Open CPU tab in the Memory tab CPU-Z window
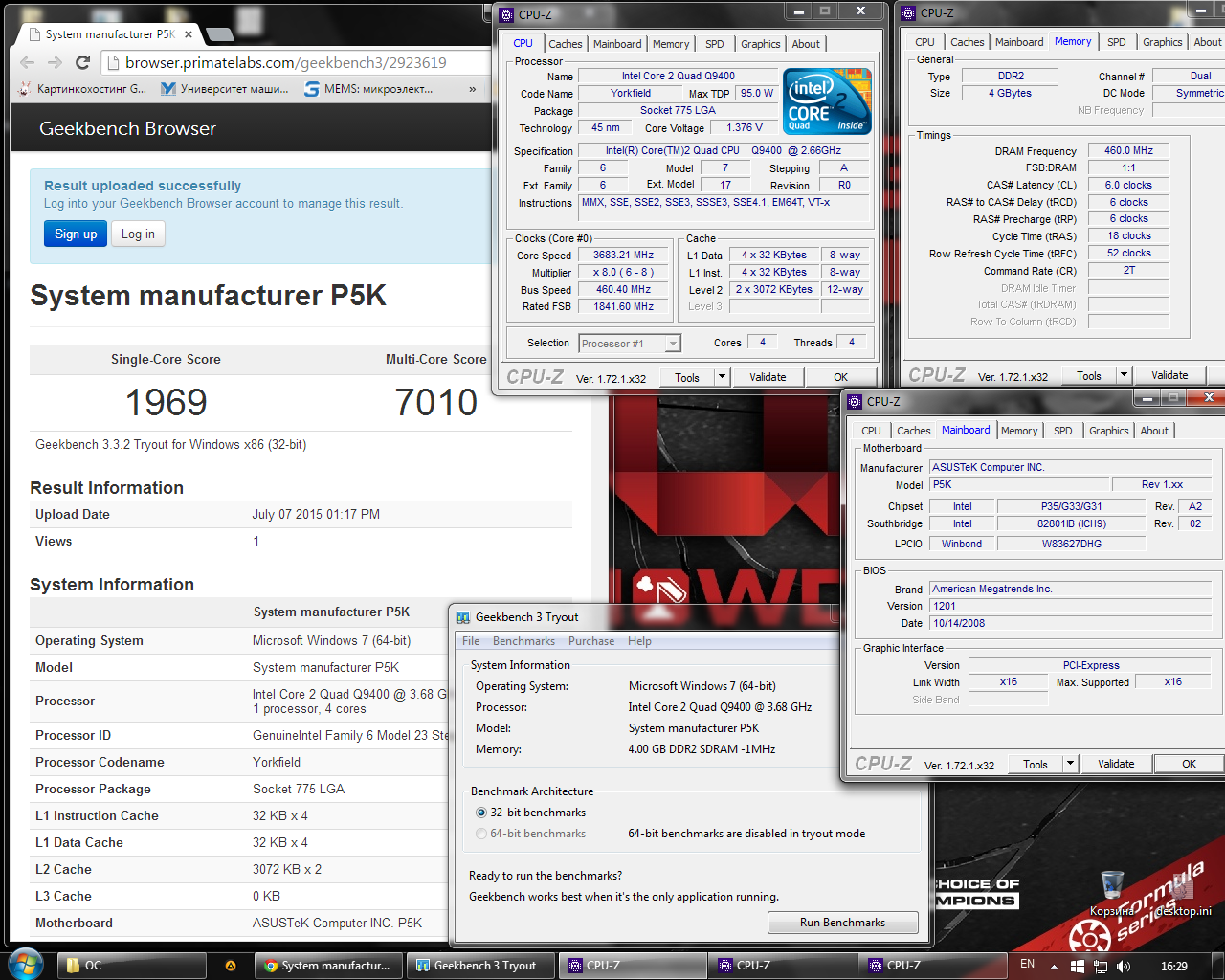 click(924, 42)
